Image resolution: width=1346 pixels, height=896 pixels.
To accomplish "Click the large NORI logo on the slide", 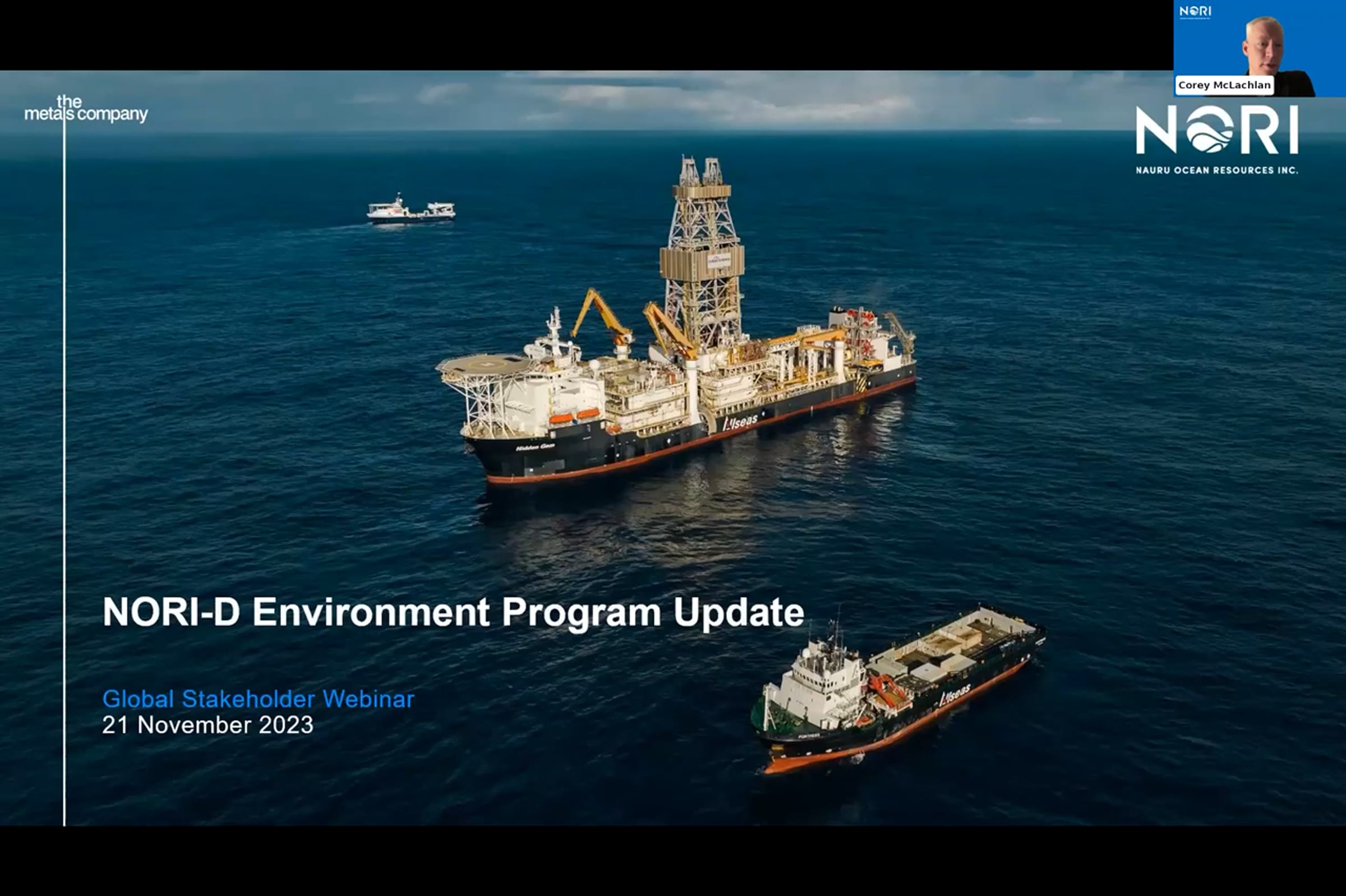I will [1217, 130].
